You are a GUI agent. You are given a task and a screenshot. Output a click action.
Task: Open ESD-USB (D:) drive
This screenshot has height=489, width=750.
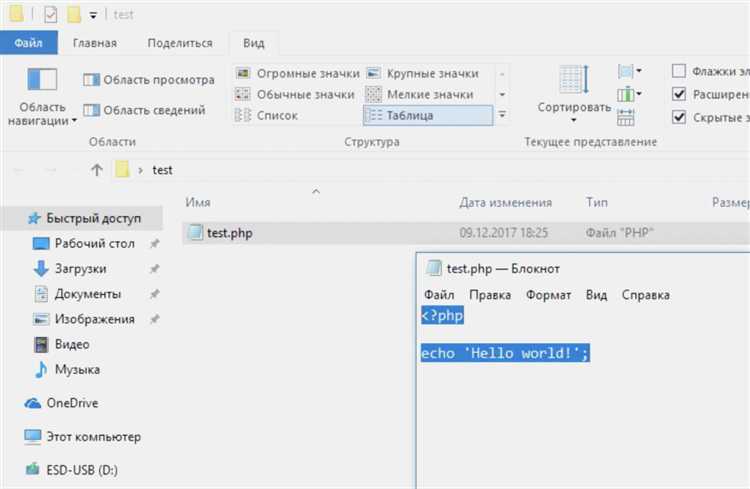point(82,470)
